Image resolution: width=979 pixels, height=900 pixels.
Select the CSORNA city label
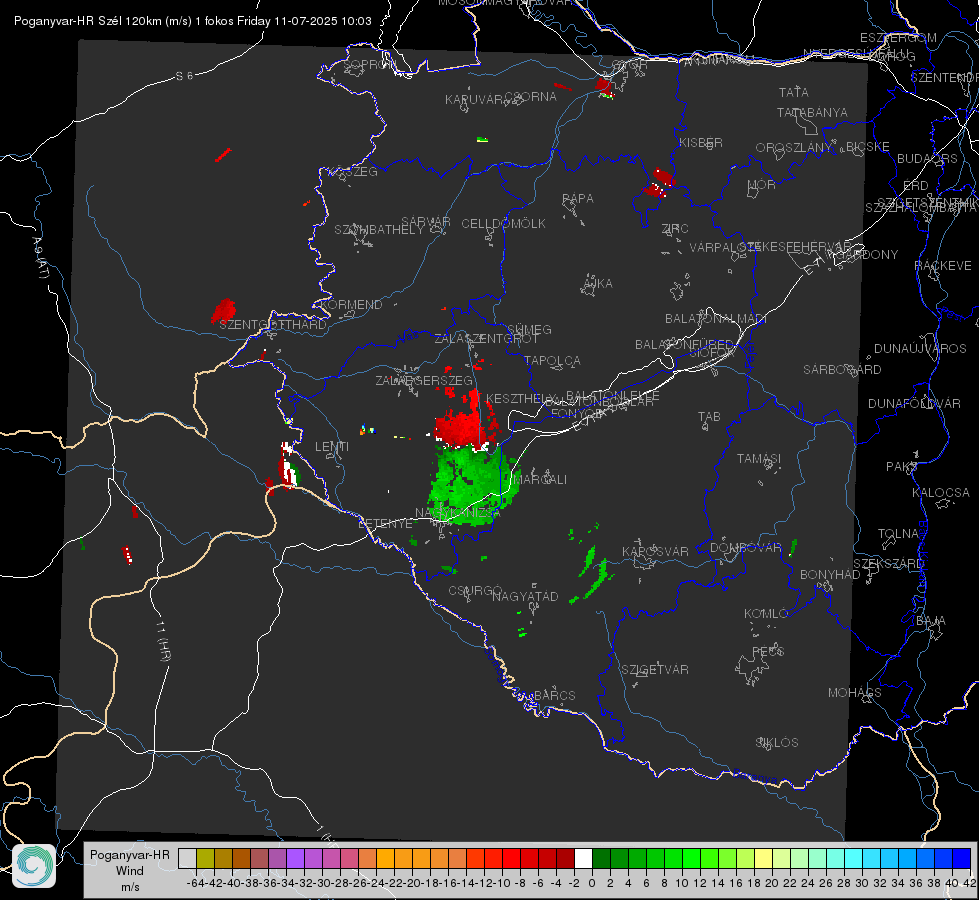[x=531, y=97]
